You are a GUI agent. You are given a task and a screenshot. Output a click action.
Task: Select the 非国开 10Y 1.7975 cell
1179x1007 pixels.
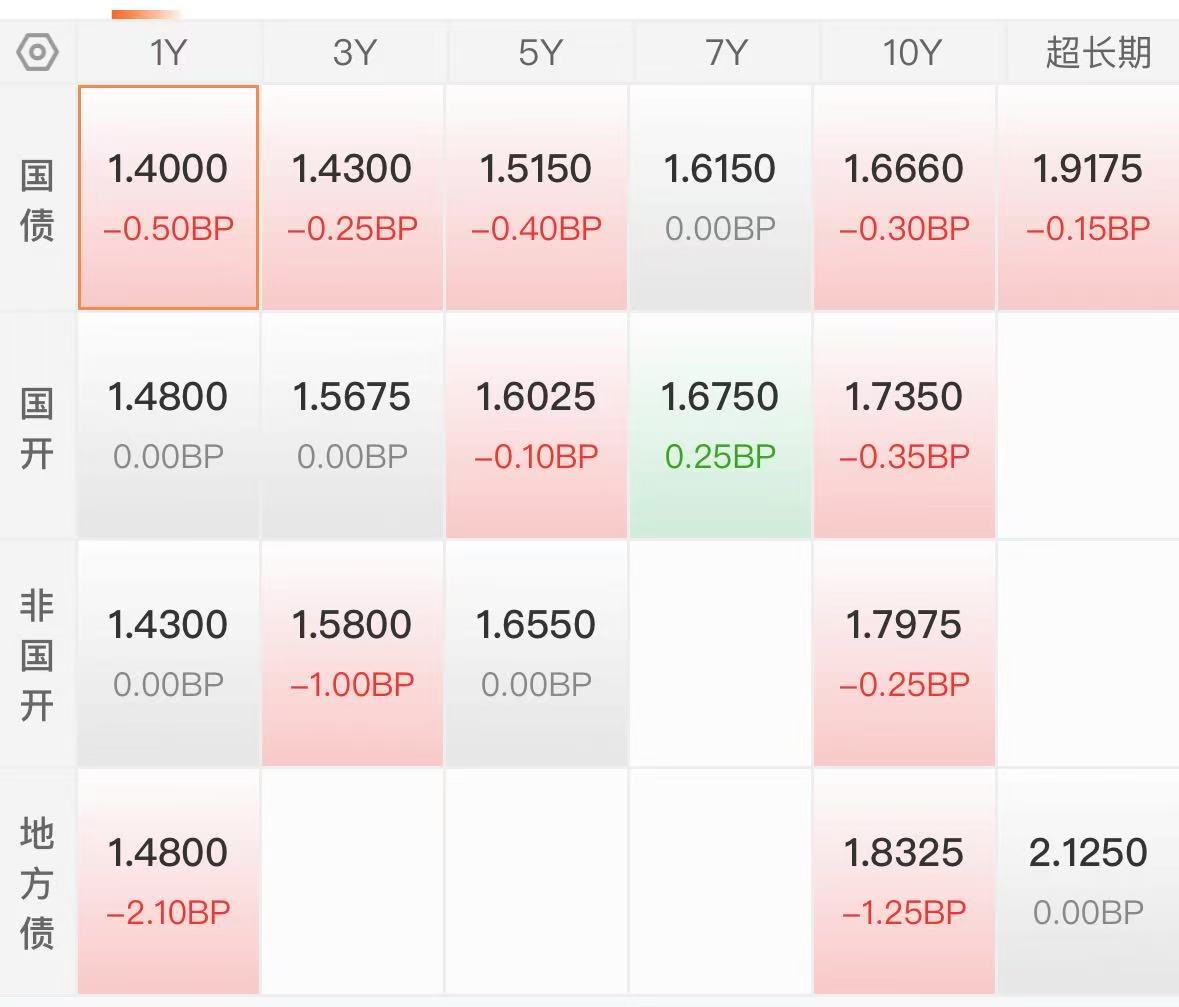pyautogui.click(x=904, y=654)
